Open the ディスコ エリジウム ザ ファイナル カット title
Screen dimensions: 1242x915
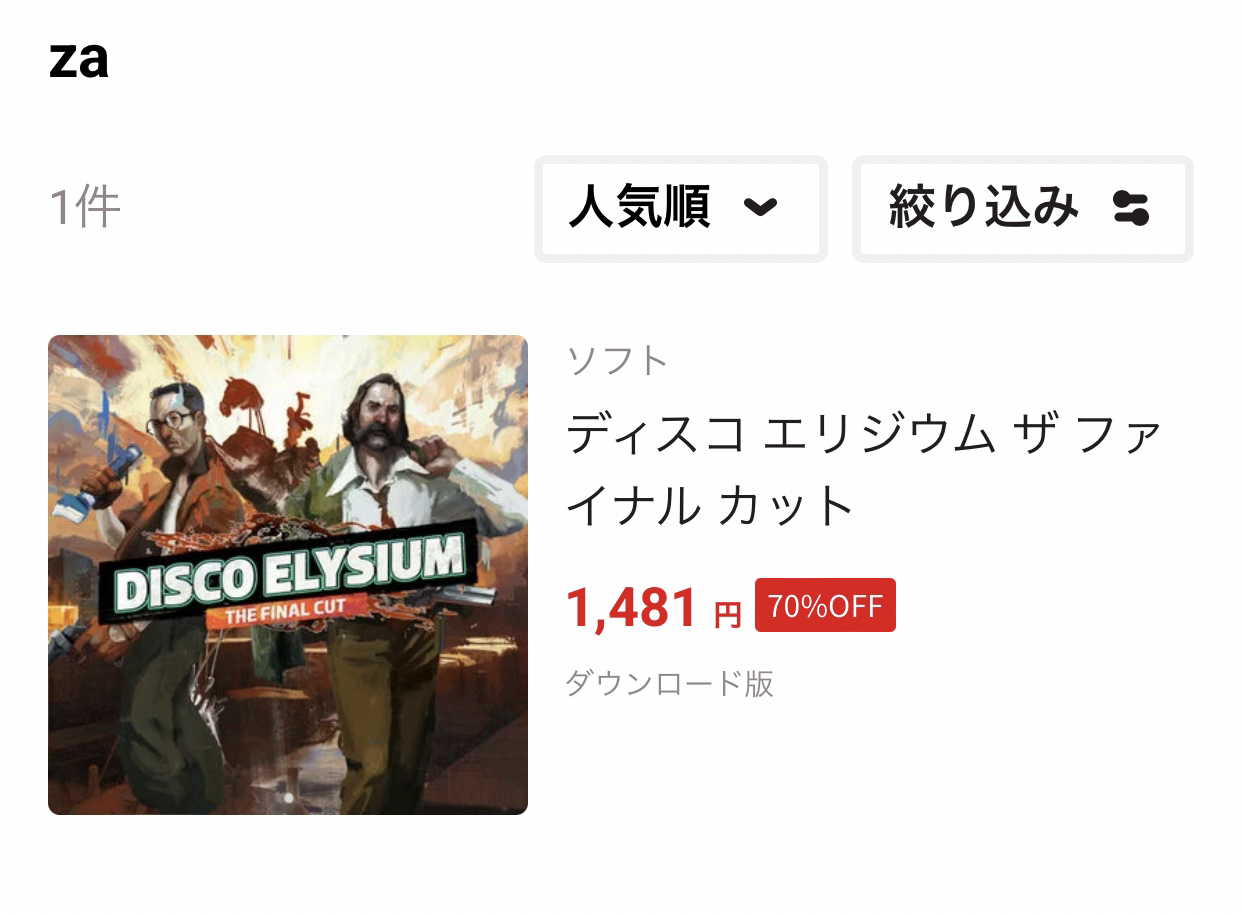coord(864,471)
